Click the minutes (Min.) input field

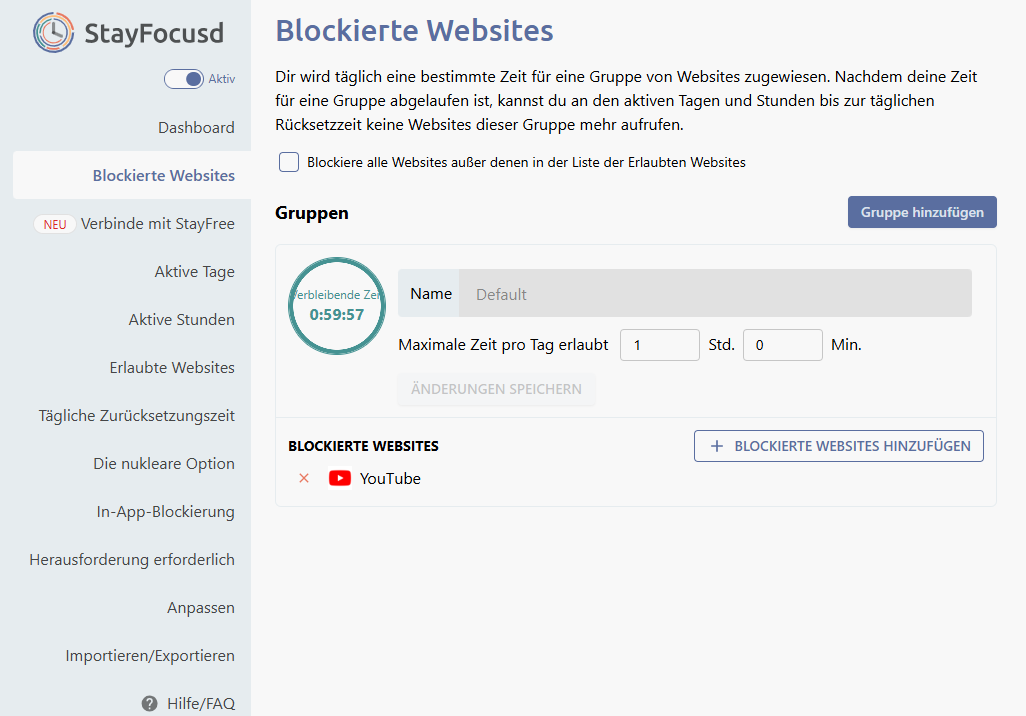(782, 345)
